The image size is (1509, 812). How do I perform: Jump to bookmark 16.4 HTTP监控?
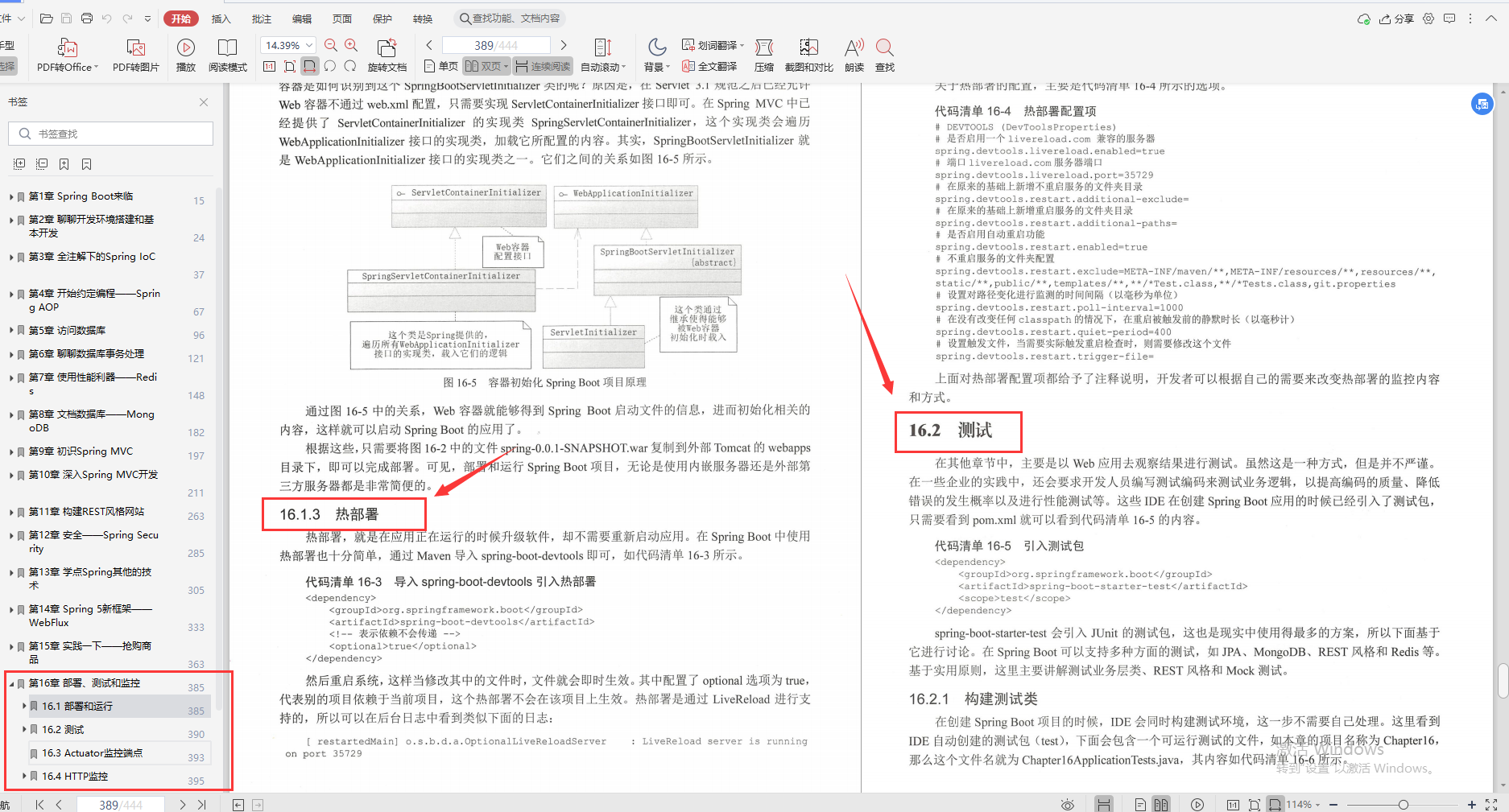click(75, 777)
